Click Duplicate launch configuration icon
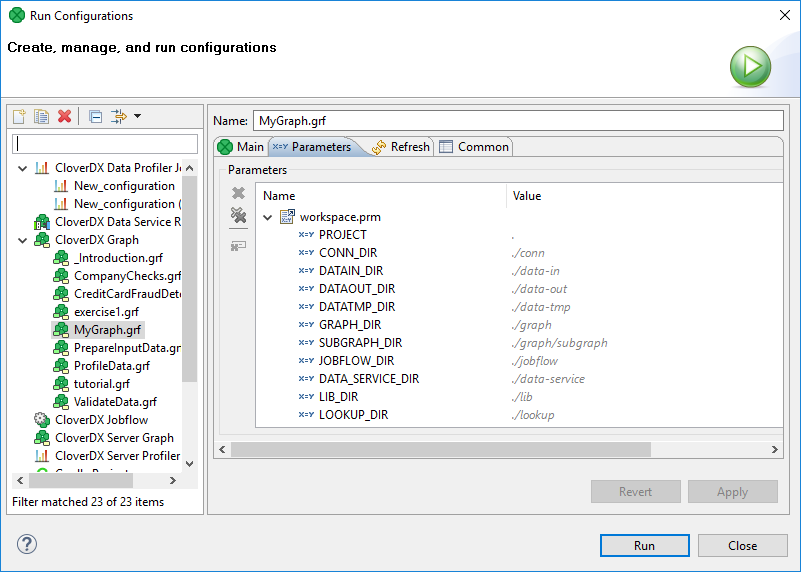This screenshot has height=572, width=801. pyautogui.click(x=41, y=116)
